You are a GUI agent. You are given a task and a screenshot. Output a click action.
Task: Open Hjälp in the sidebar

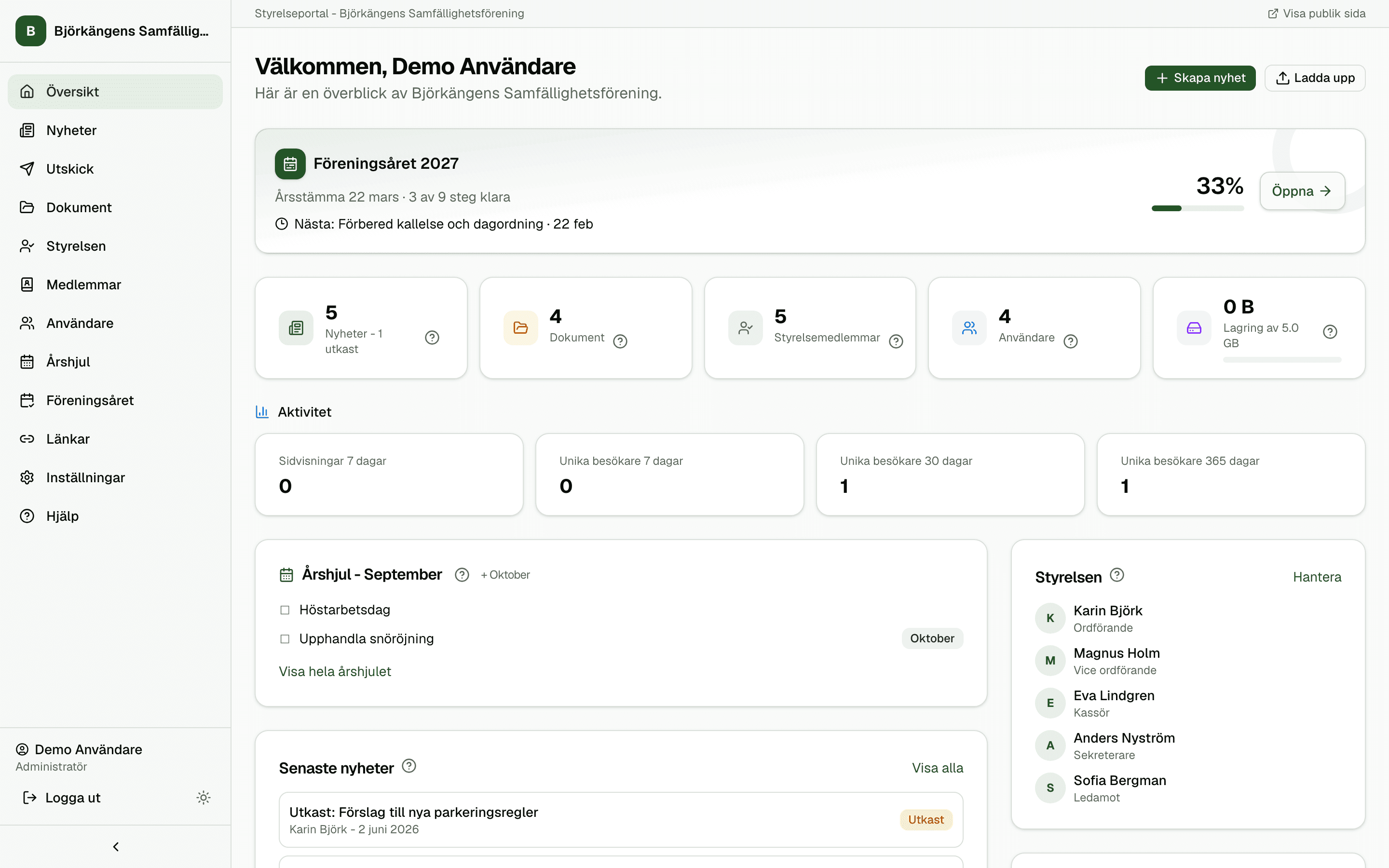115,516
